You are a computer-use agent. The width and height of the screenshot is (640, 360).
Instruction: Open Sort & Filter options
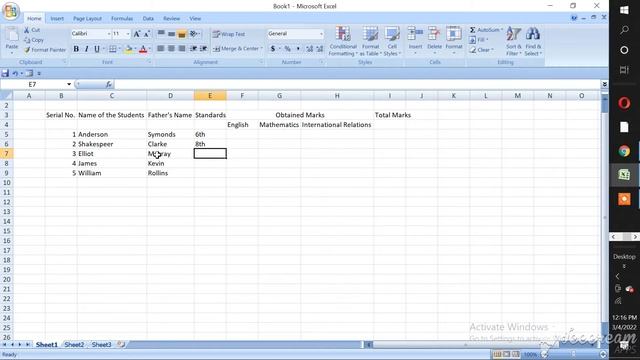tap(513, 41)
